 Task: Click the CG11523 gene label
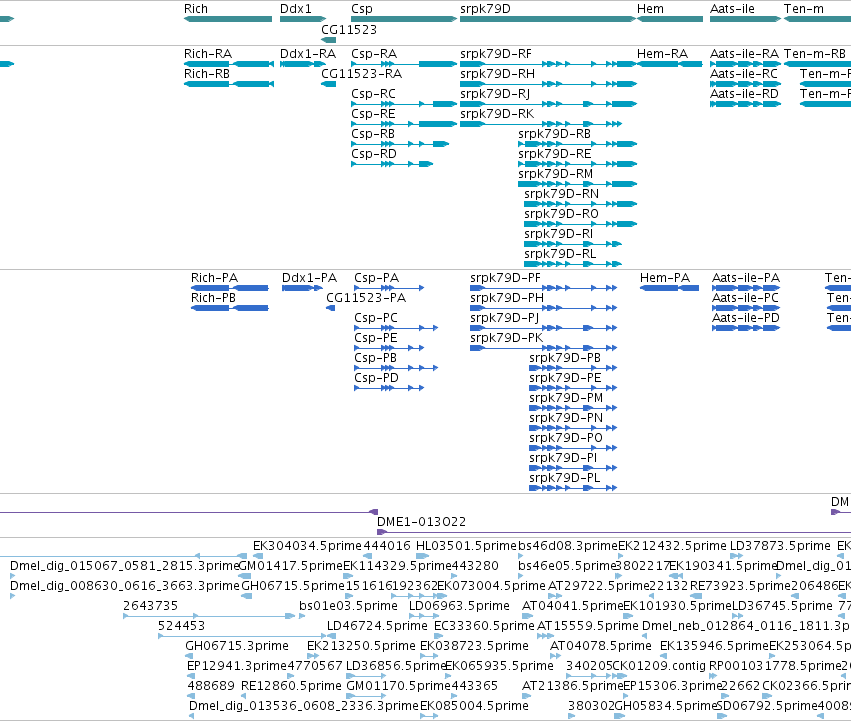coord(349,29)
